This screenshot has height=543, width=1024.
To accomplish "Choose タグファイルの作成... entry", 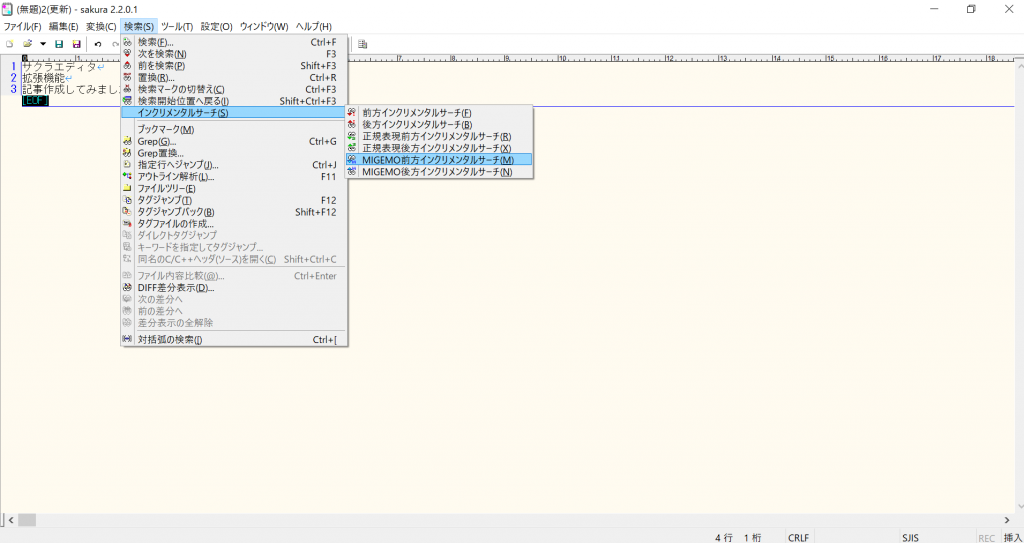I will [234, 223].
